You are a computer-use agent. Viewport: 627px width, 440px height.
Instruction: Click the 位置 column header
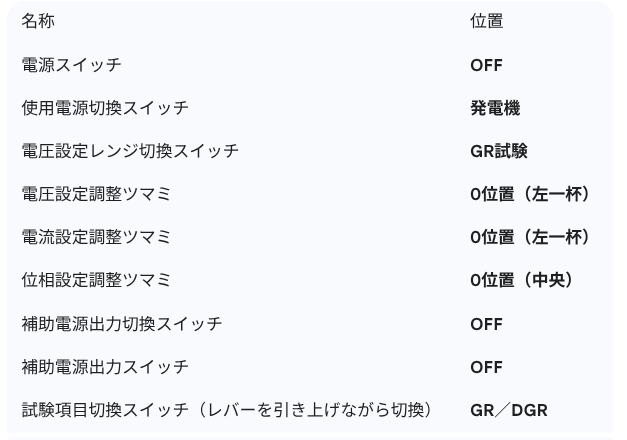coord(486,21)
